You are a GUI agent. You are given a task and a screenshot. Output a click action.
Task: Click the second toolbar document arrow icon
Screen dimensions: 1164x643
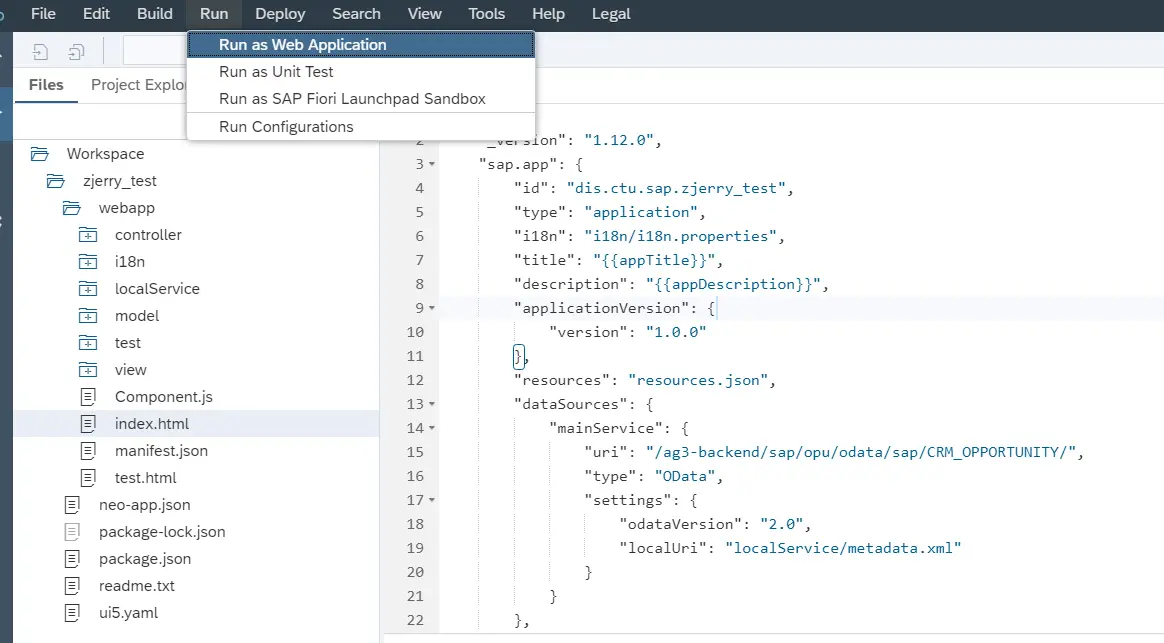pyautogui.click(x=76, y=51)
